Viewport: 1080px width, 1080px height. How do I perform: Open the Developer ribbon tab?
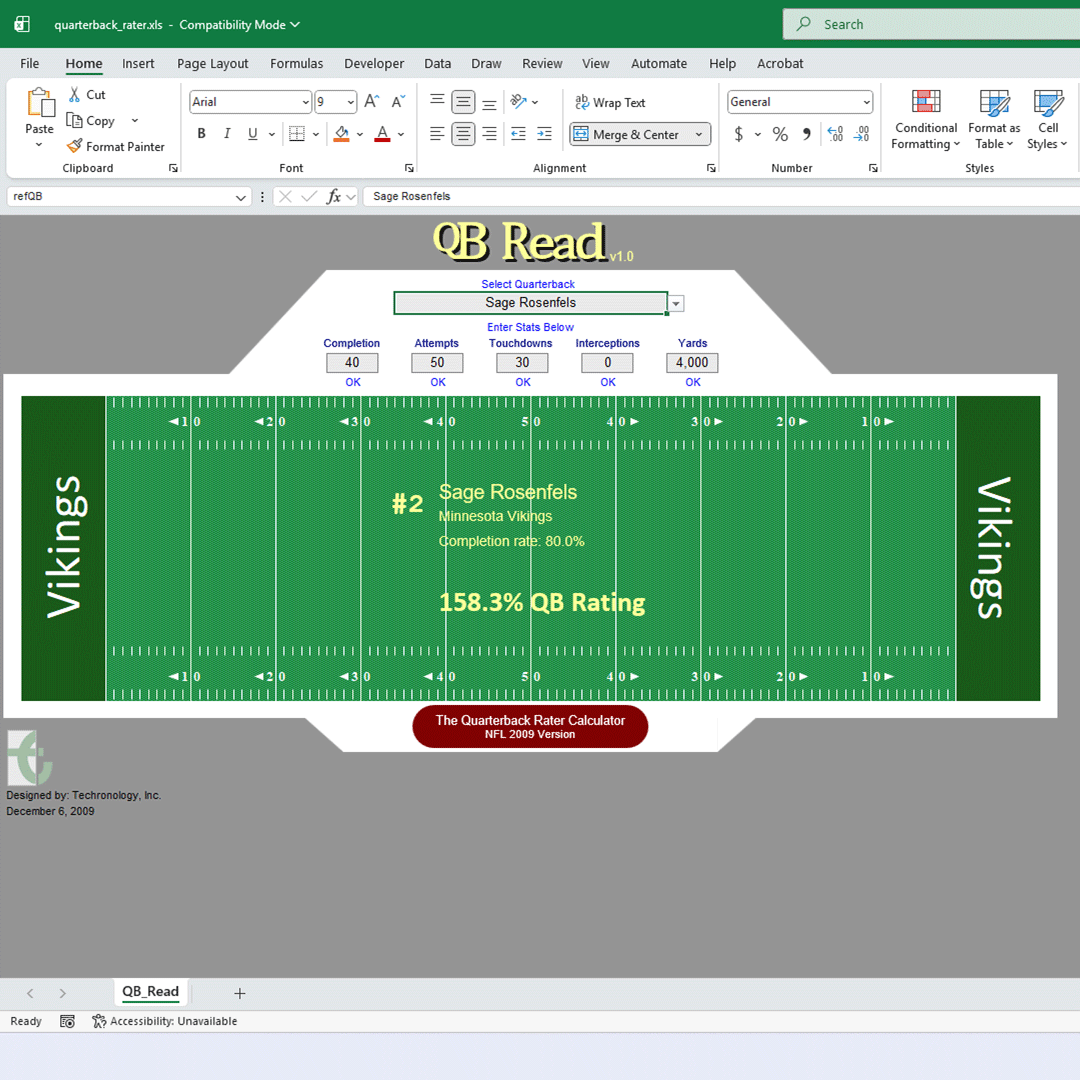[374, 63]
